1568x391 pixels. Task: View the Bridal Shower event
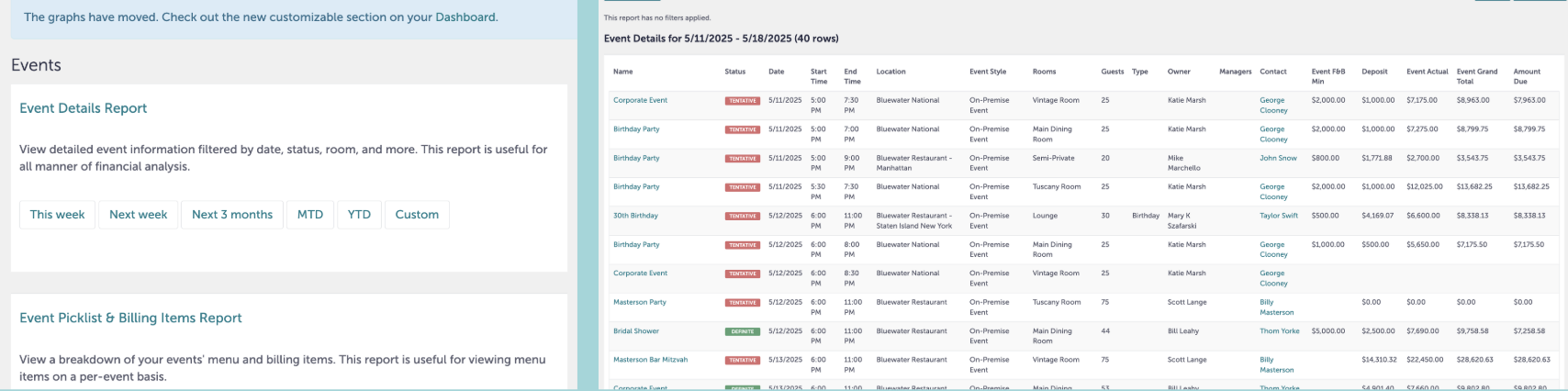coord(636,331)
